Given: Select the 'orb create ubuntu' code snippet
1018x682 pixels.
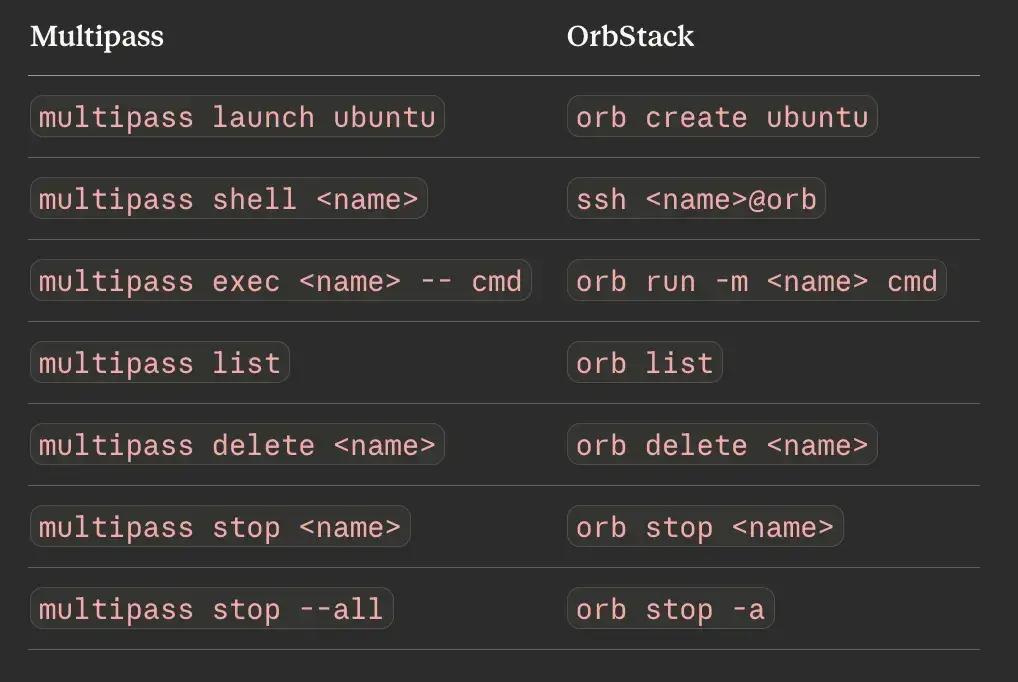Looking at the screenshot, I should pos(722,117).
